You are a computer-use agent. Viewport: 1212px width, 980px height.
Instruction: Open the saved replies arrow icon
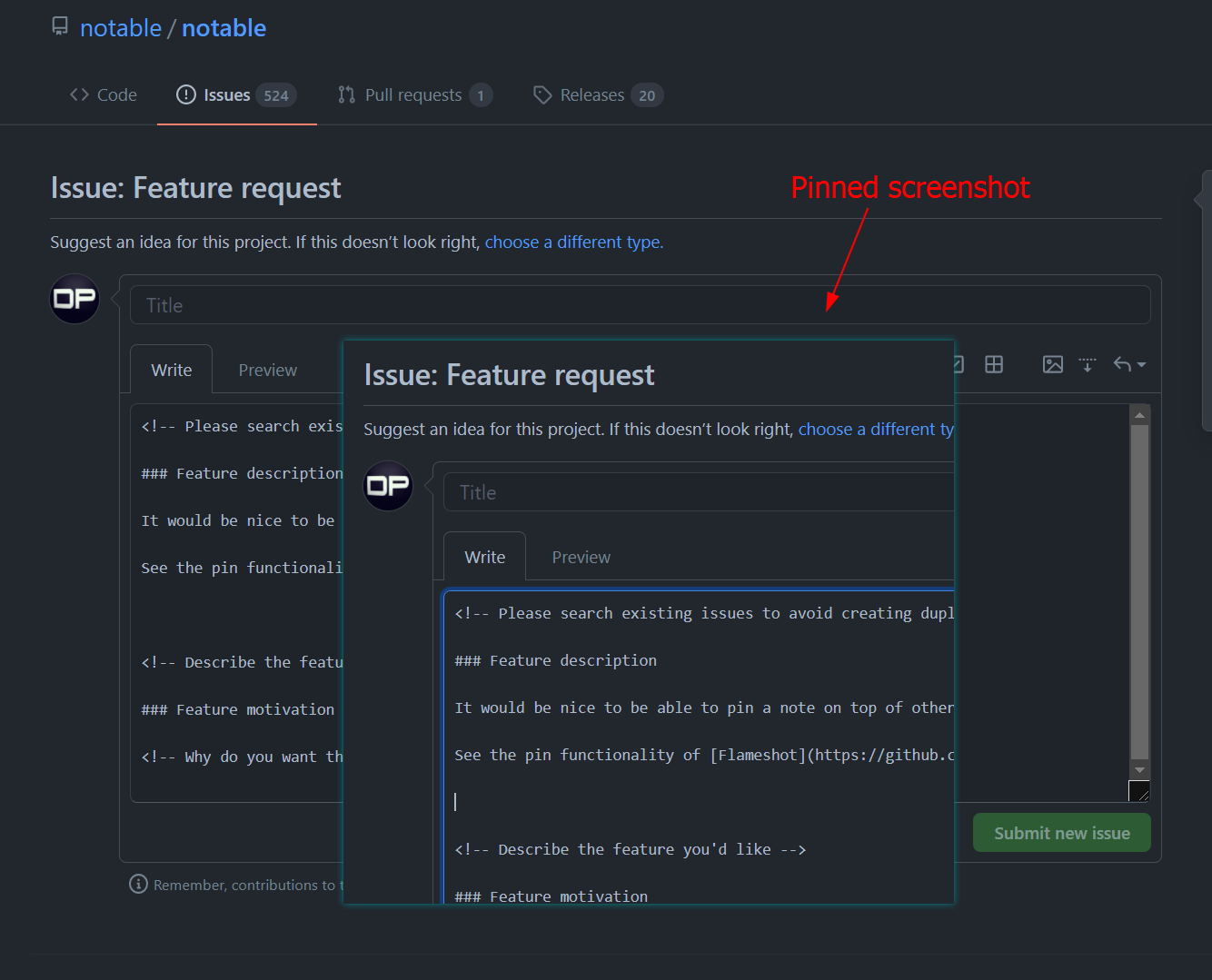click(1123, 364)
